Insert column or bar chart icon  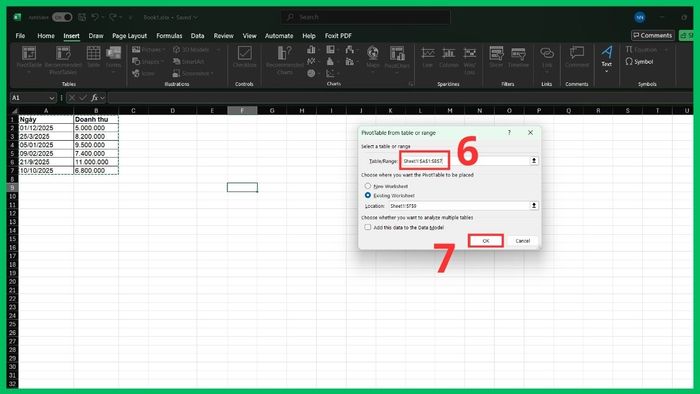tap(311, 50)
